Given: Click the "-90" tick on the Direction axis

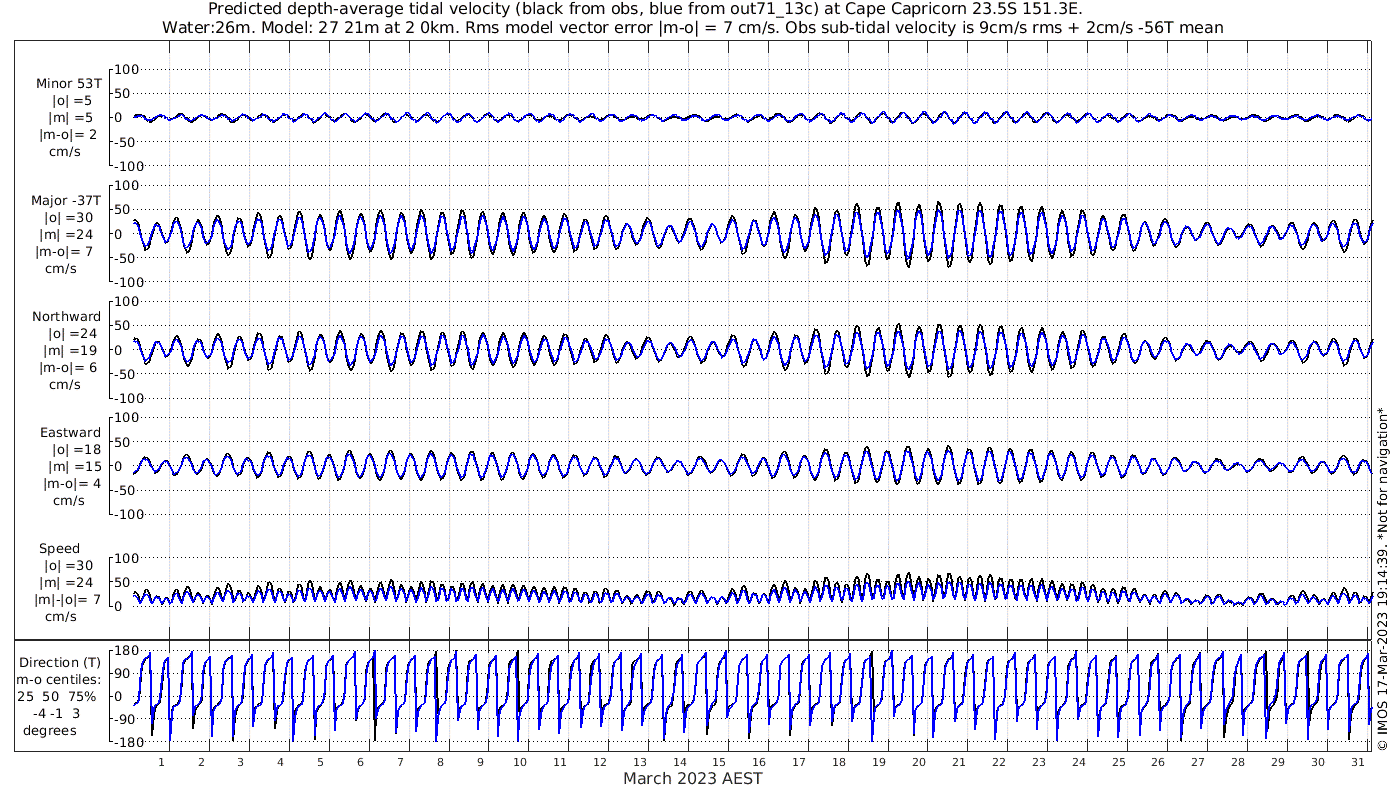Looking at the screenshot, I should click(x=124, y=720).
